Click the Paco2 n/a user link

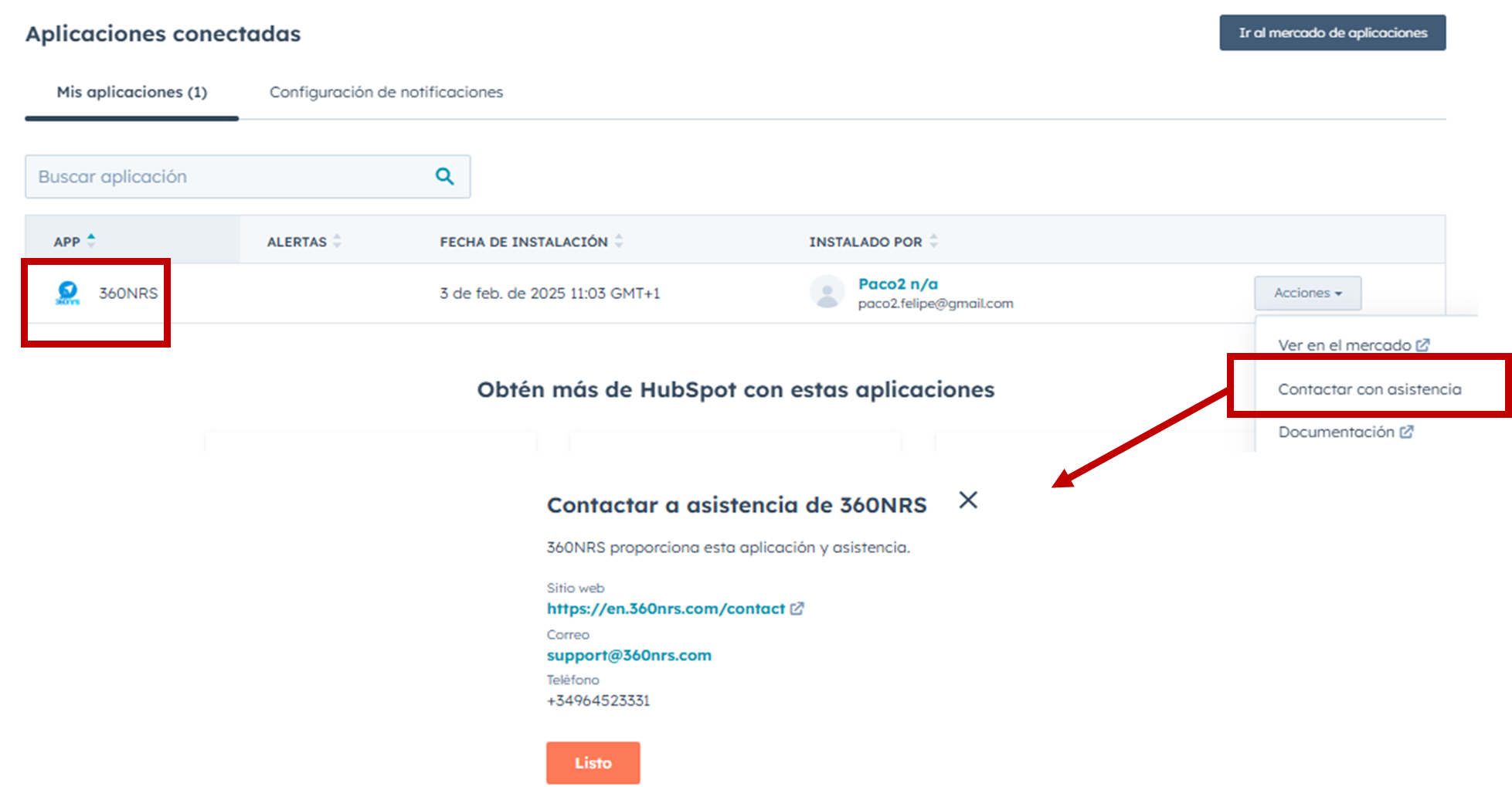[x=898, y=284]
